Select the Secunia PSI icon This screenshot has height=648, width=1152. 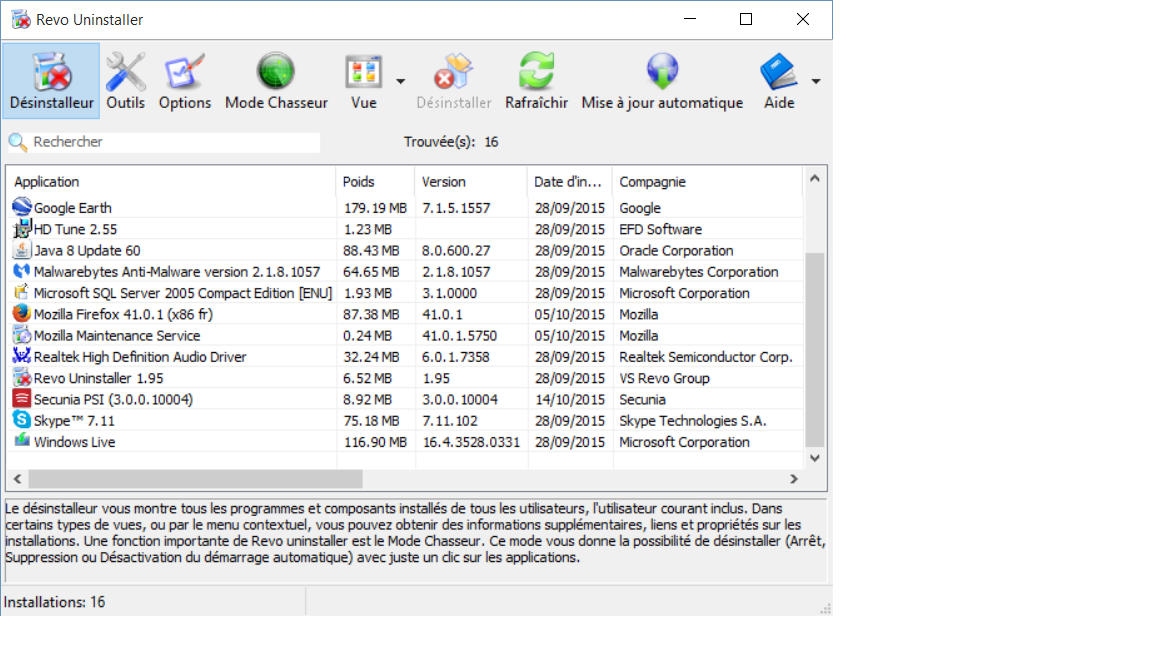coord(21,399)
